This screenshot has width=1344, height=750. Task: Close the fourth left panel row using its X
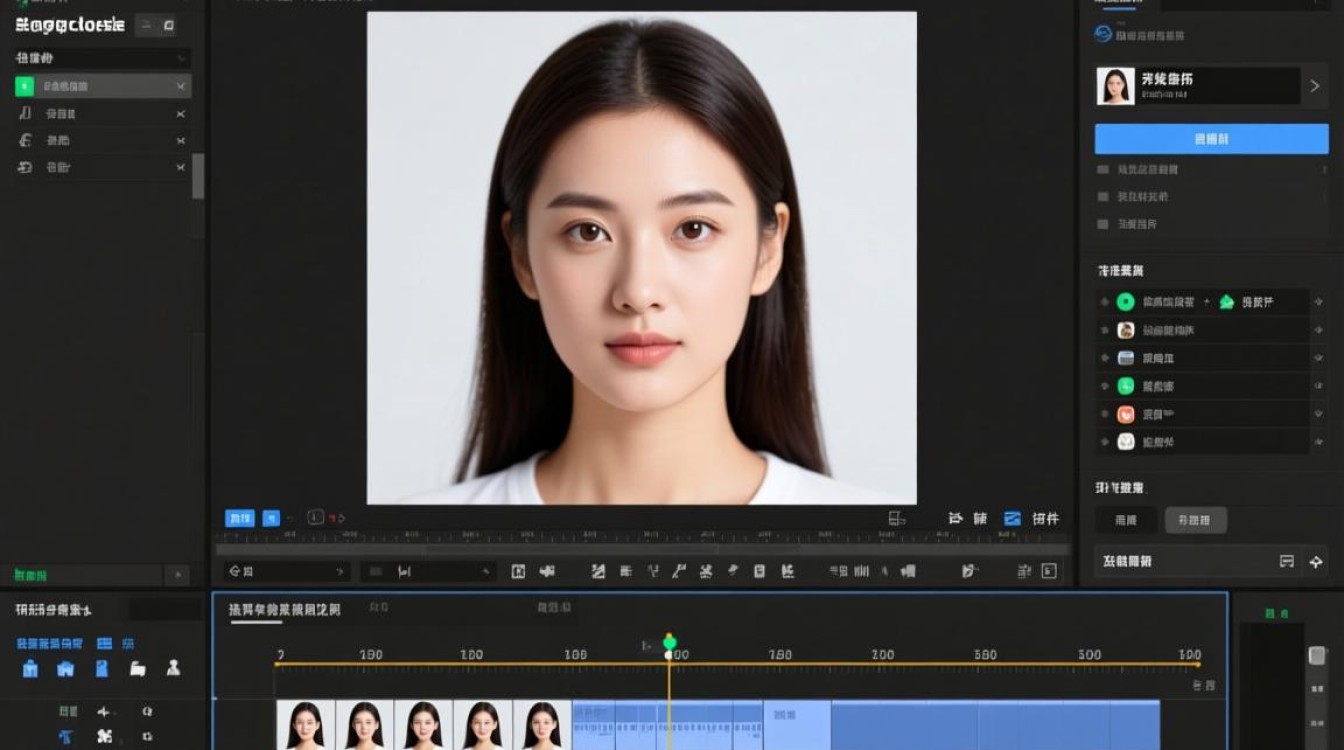[x=181, y=168]
